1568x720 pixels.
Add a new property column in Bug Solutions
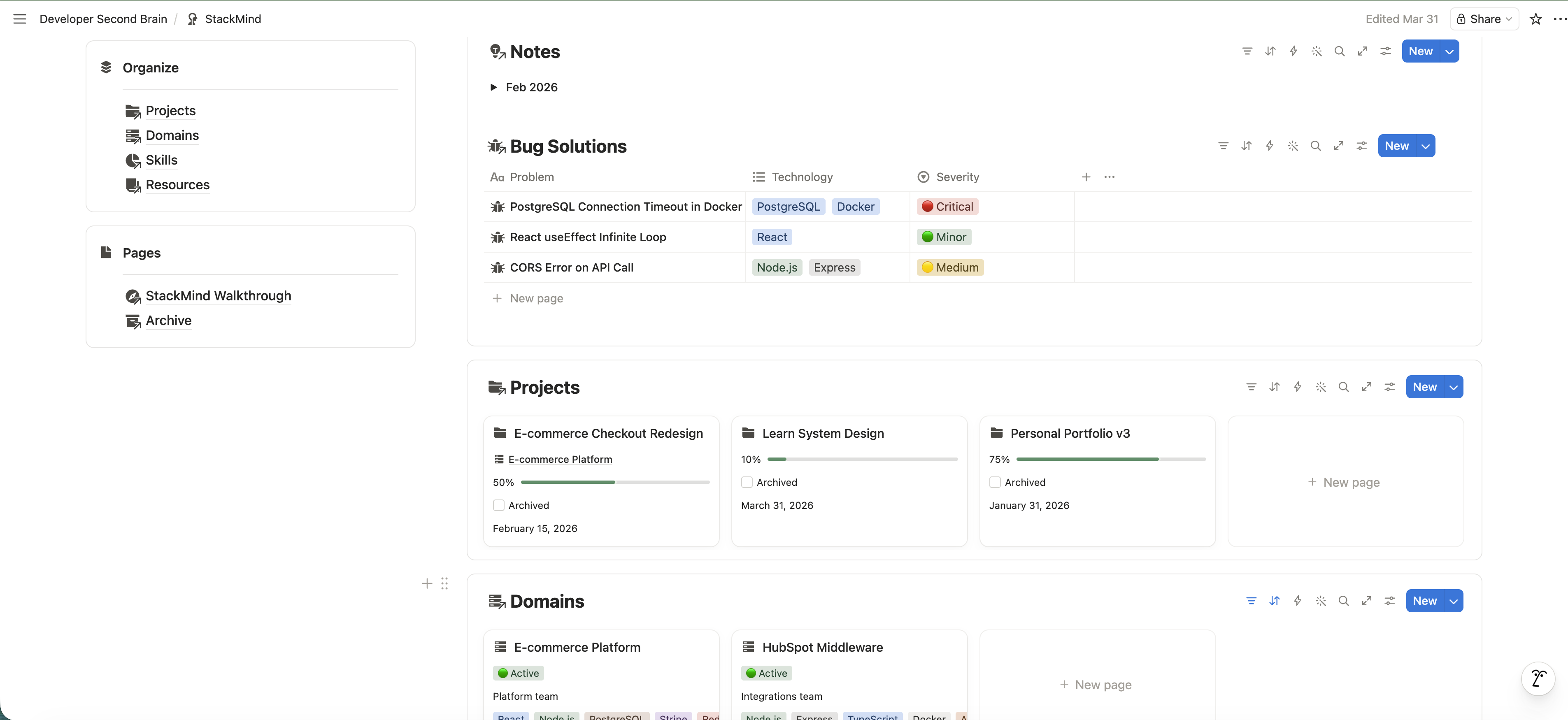[x=1086, y=177]
